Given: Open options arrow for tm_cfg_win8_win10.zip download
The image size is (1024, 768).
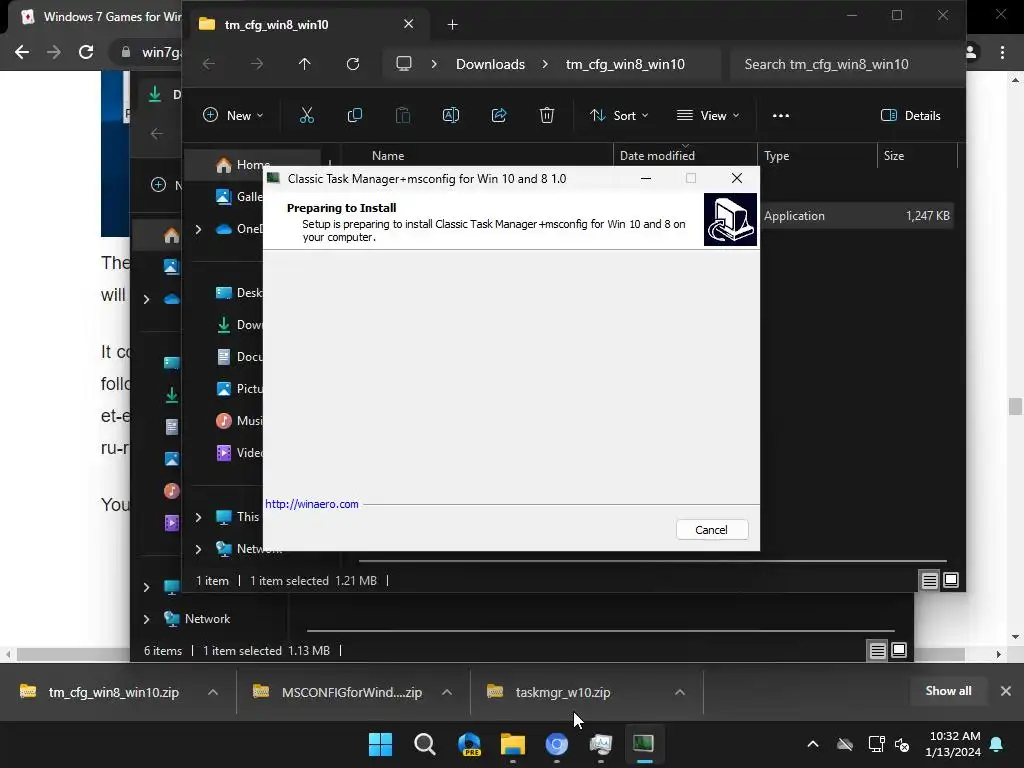Looking at the screenshot, I should click(213, 692).
